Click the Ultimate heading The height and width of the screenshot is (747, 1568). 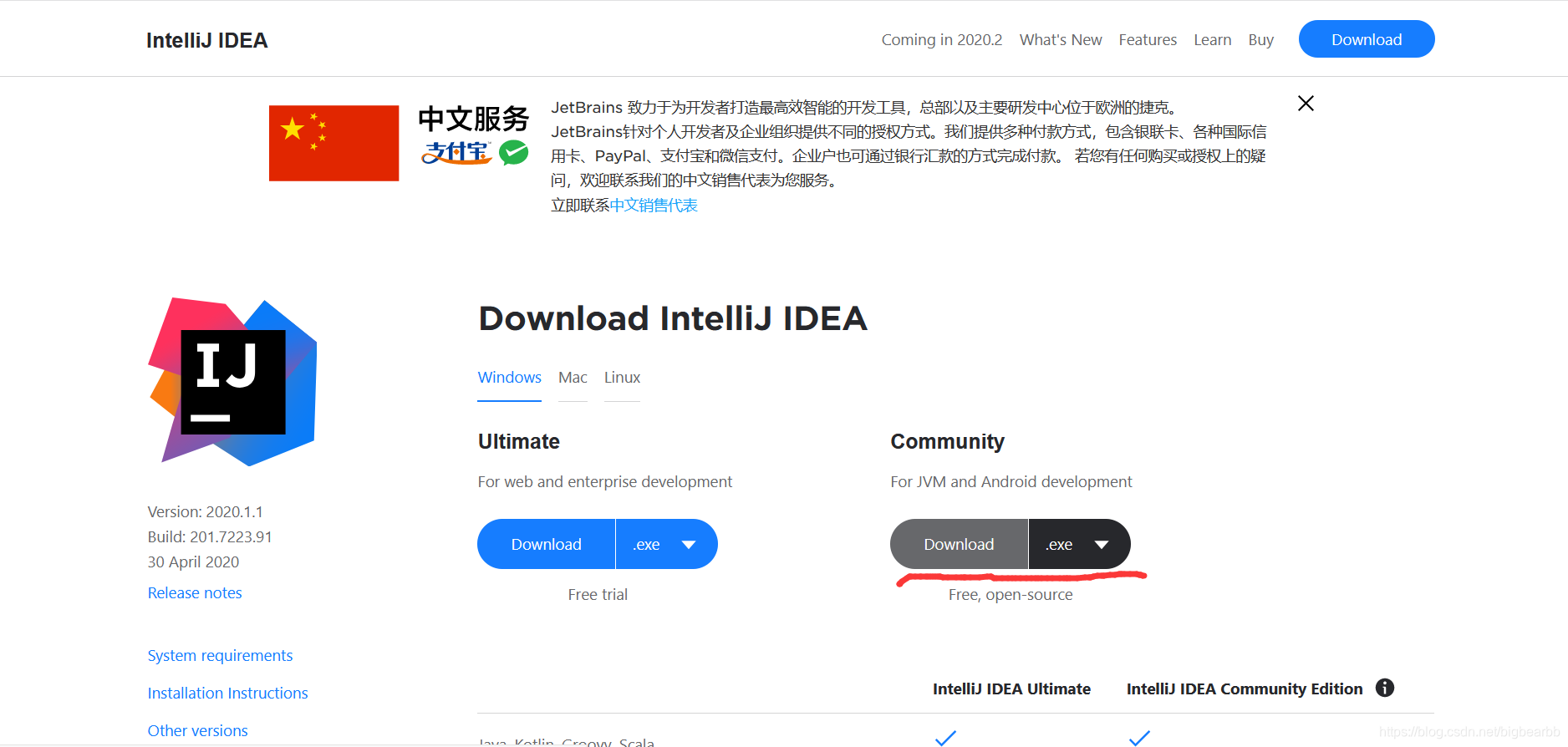pyautogui.click(x=518, y=441)
